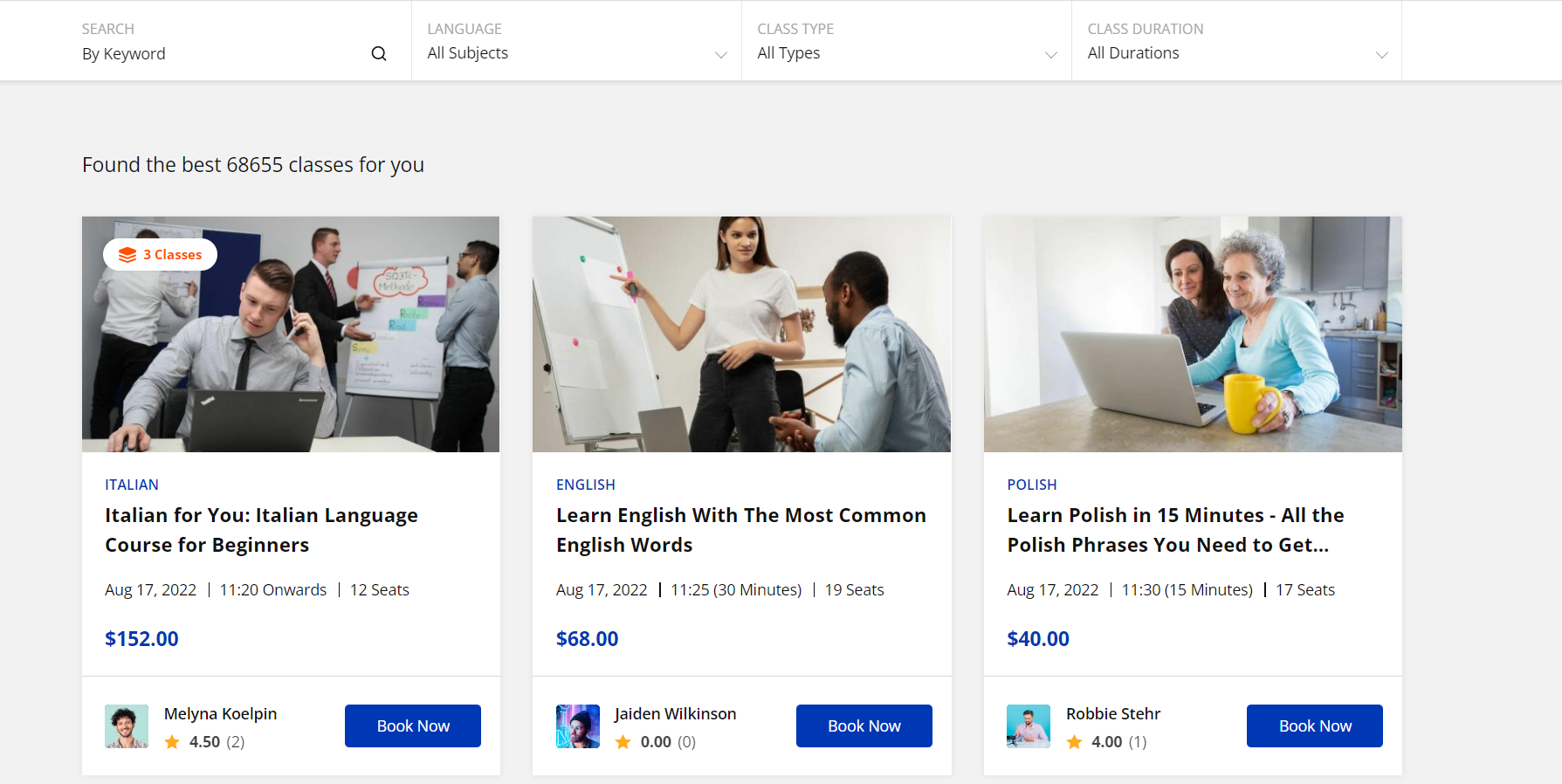This screenshot has width=1562, height=784.
Task: Book the Learn English class
Action: click(864, 726)
